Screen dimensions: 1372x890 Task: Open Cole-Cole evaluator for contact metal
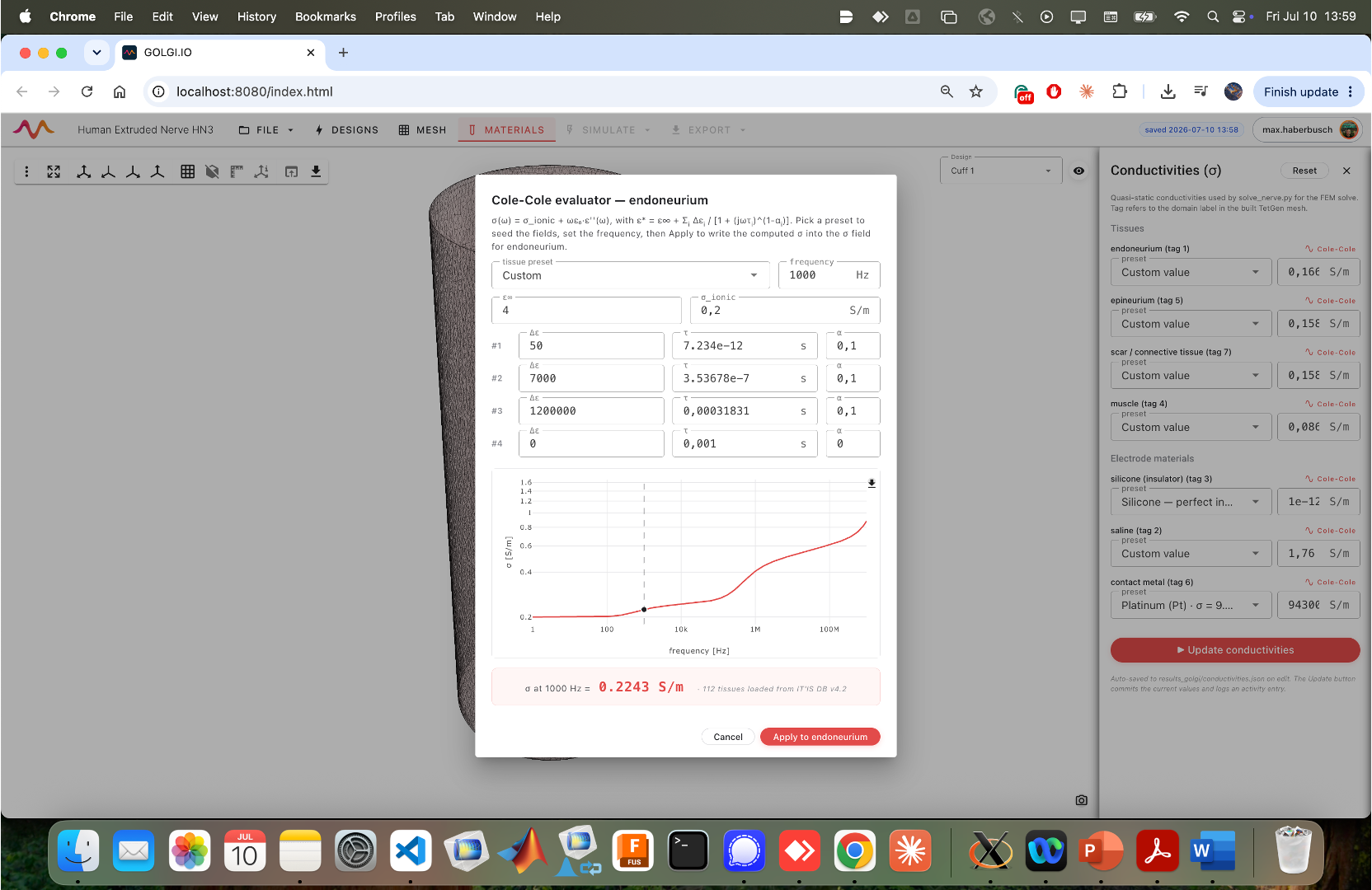point(1330,583)
